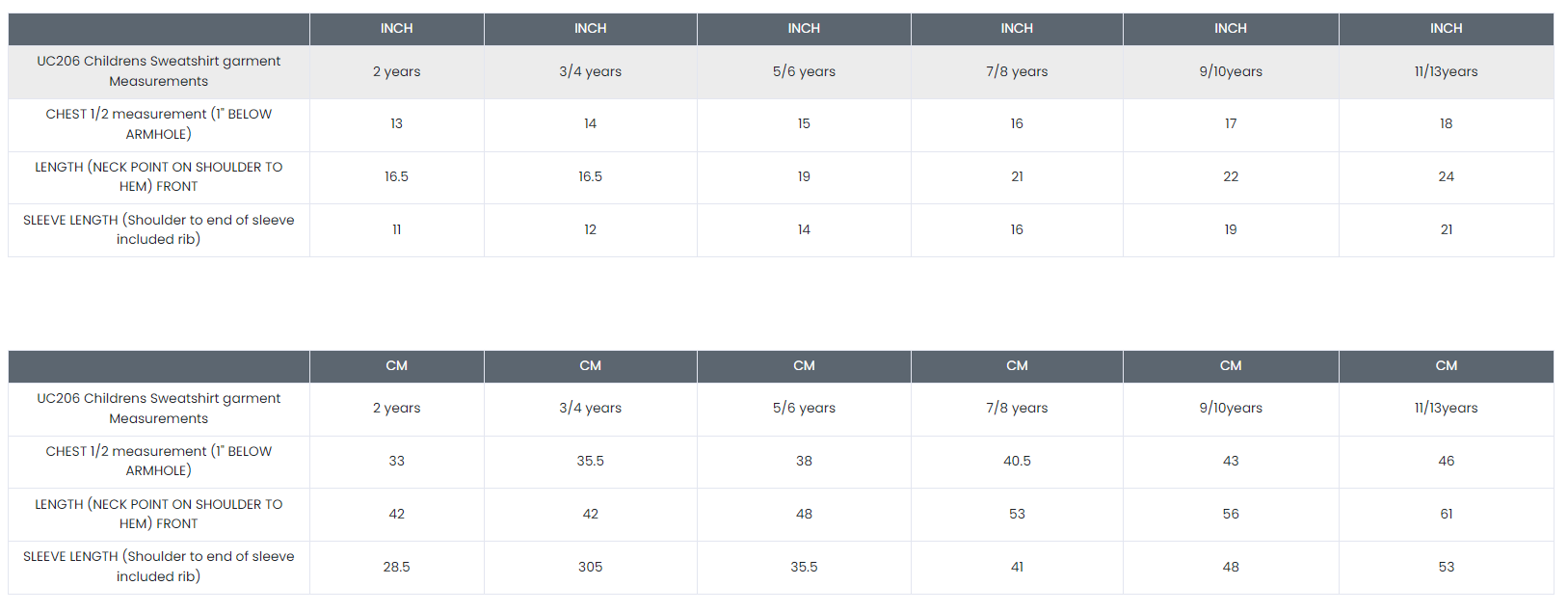Click the 18 chest value for 11/13years
1568x612 pixels.
point(1446,123)
